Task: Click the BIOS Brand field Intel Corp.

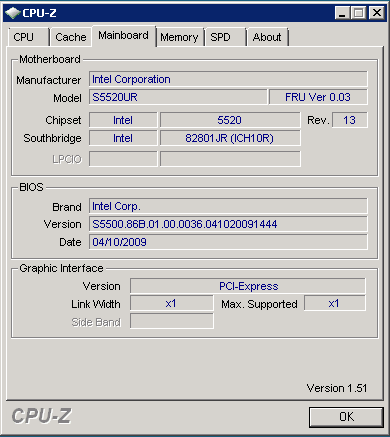Action: click(x=228, y=206)
